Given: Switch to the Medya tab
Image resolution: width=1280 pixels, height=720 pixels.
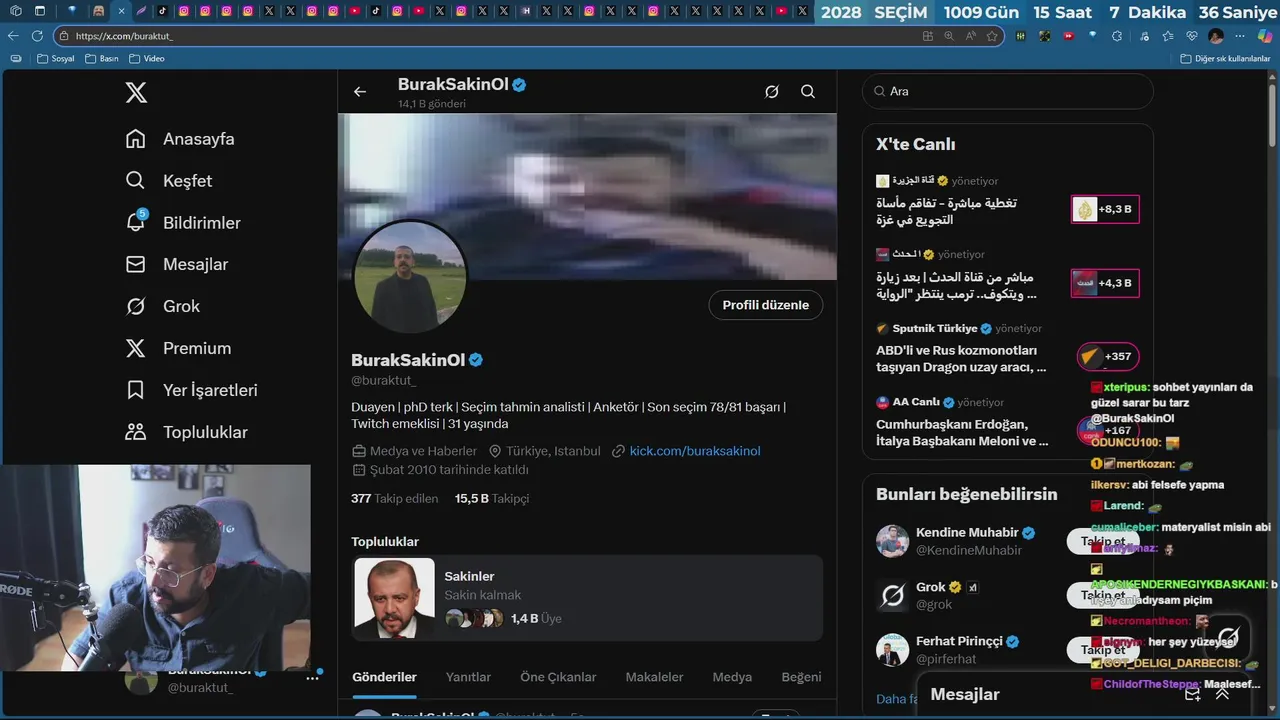Looking at the screenshot, I should 732,677.
